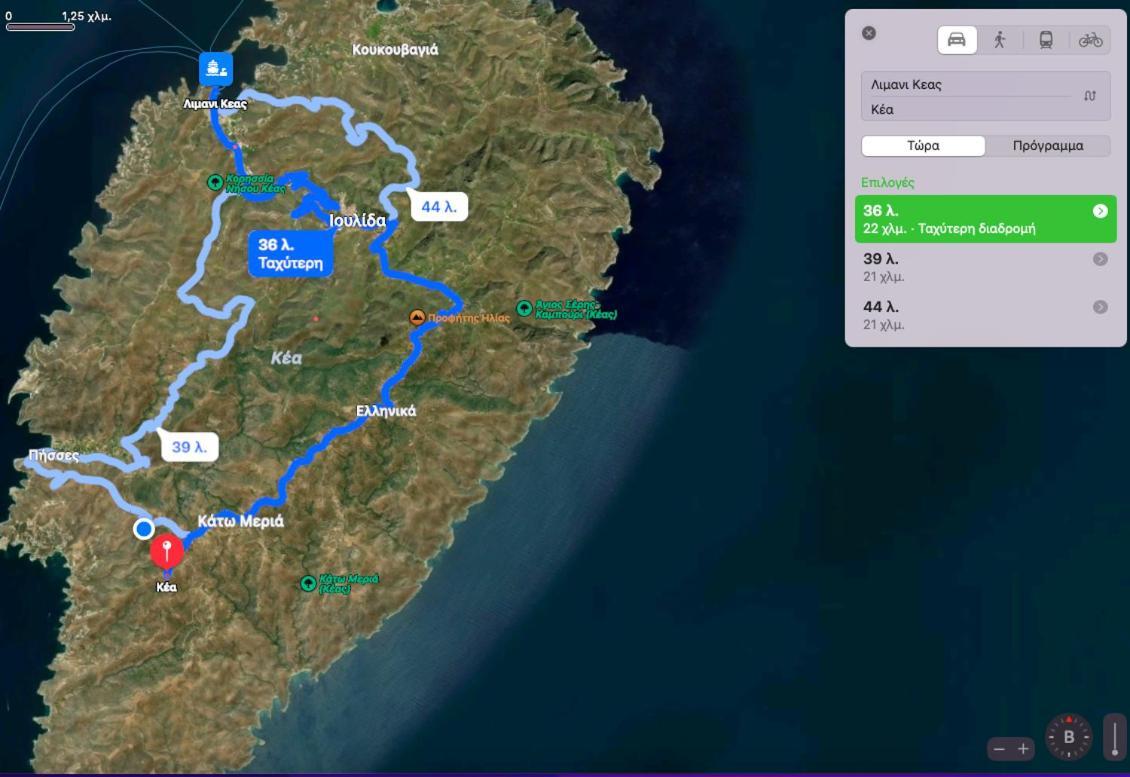Choose the 36 λ. fastest route option
The width and height of the screenshot is (1130, 777).
tap(985, 219)
